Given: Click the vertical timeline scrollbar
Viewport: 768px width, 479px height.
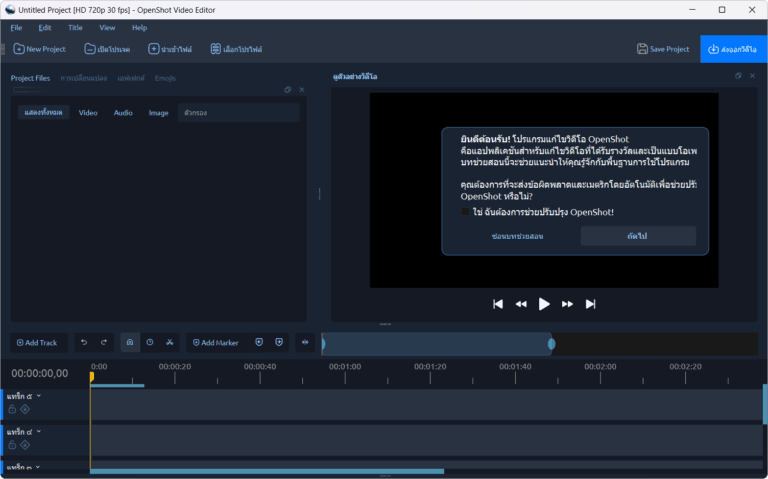Looking at the screenshot, I should pyautogui.click(x=765, y=404).
